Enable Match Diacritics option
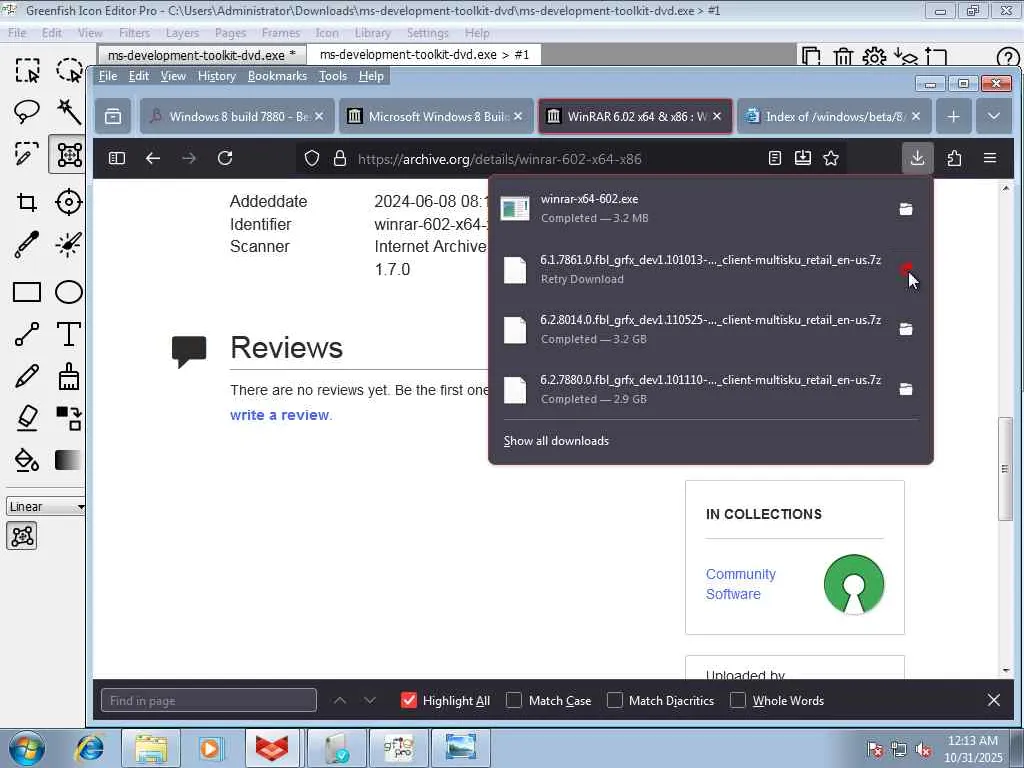Image resolution: width=1024 pixels, height=768 pixels. coord(615,700)
